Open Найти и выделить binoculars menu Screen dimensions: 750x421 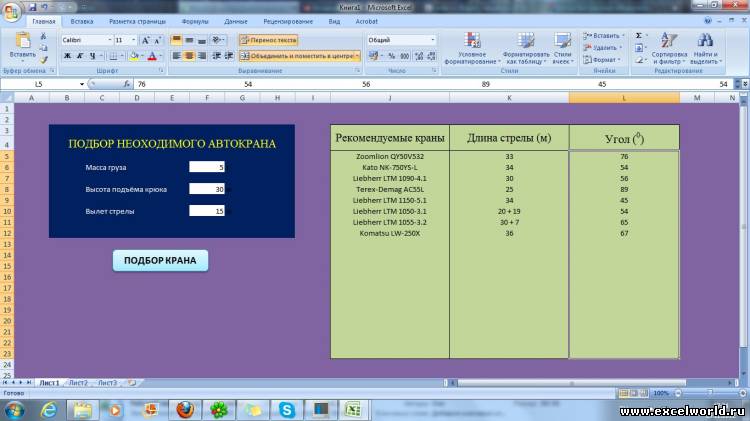click(x=705, y=48)
